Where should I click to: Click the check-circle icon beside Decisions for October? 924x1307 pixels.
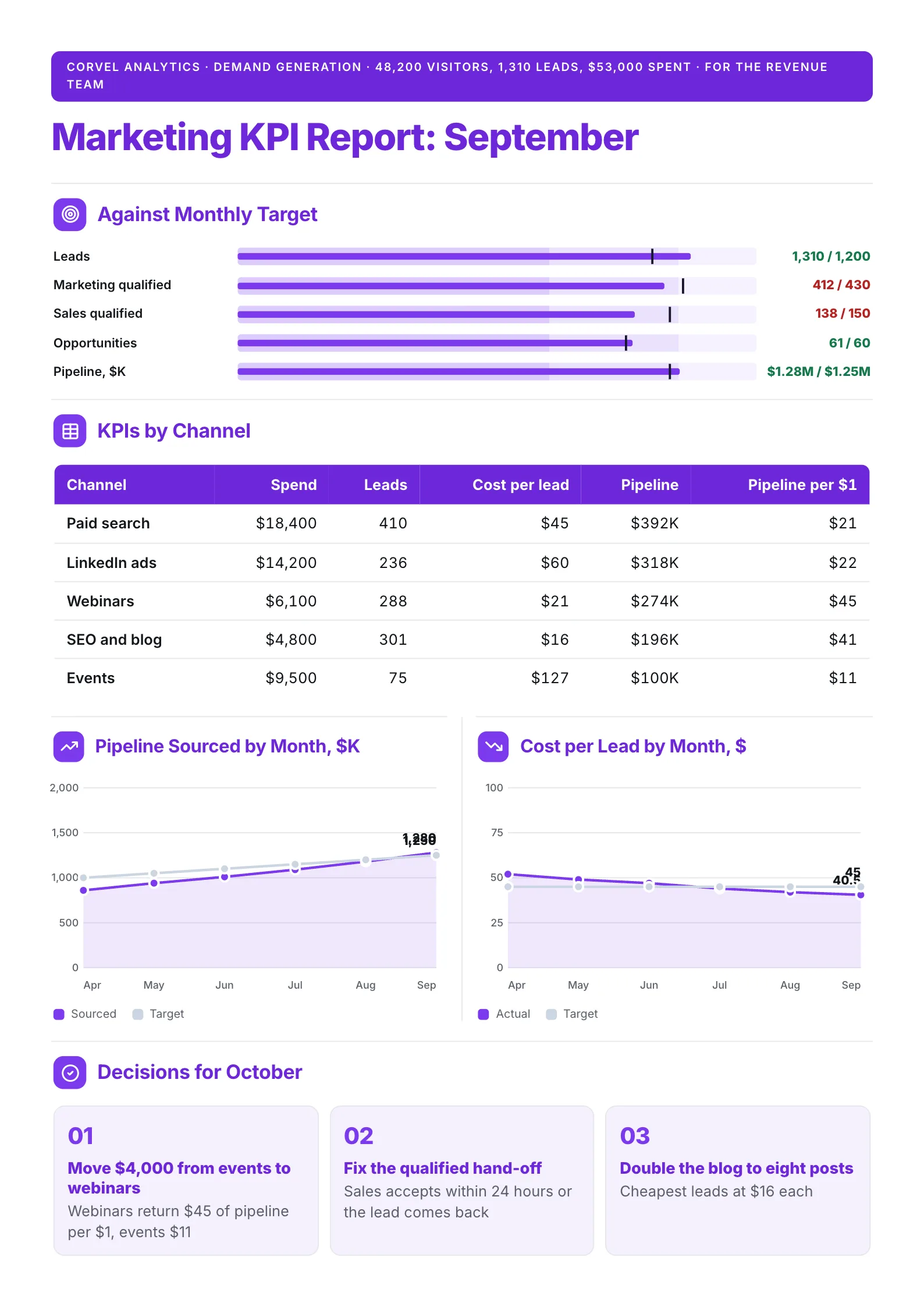point(70,1072)
